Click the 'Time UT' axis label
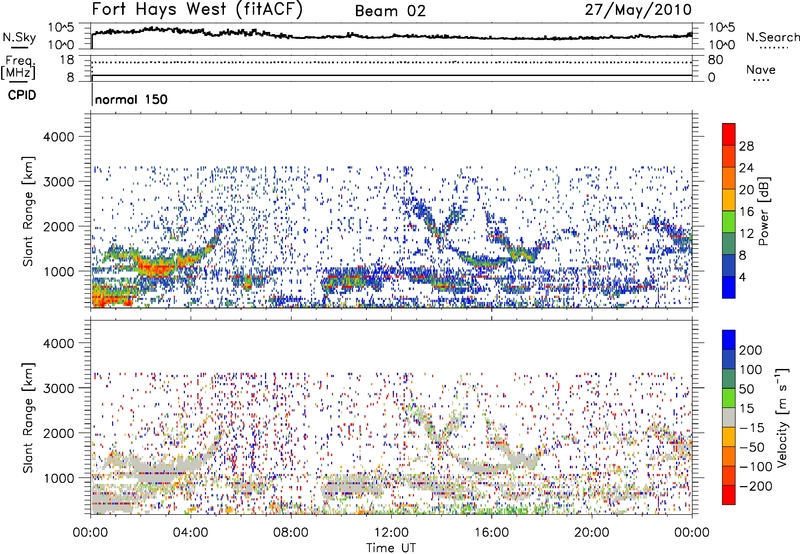The width and height of the screenshot is (800, 554). click(391, 548)
